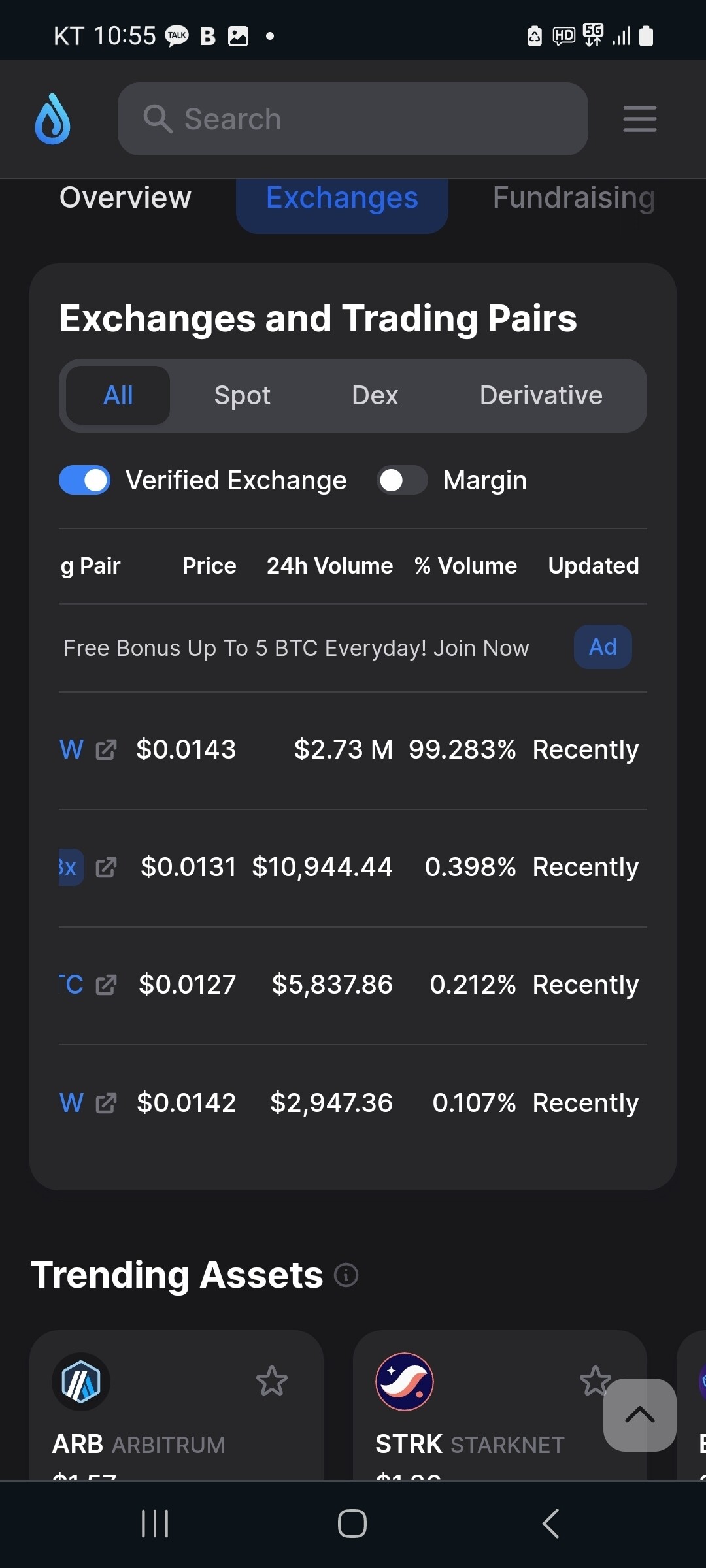706x1568 pixels.
Task: Open external link for $0.0142 pair
Action: (106, 1103)
